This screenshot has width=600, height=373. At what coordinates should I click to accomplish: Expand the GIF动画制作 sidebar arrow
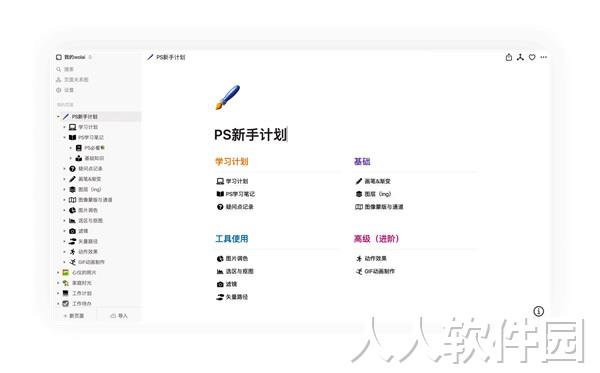[64, 262]
